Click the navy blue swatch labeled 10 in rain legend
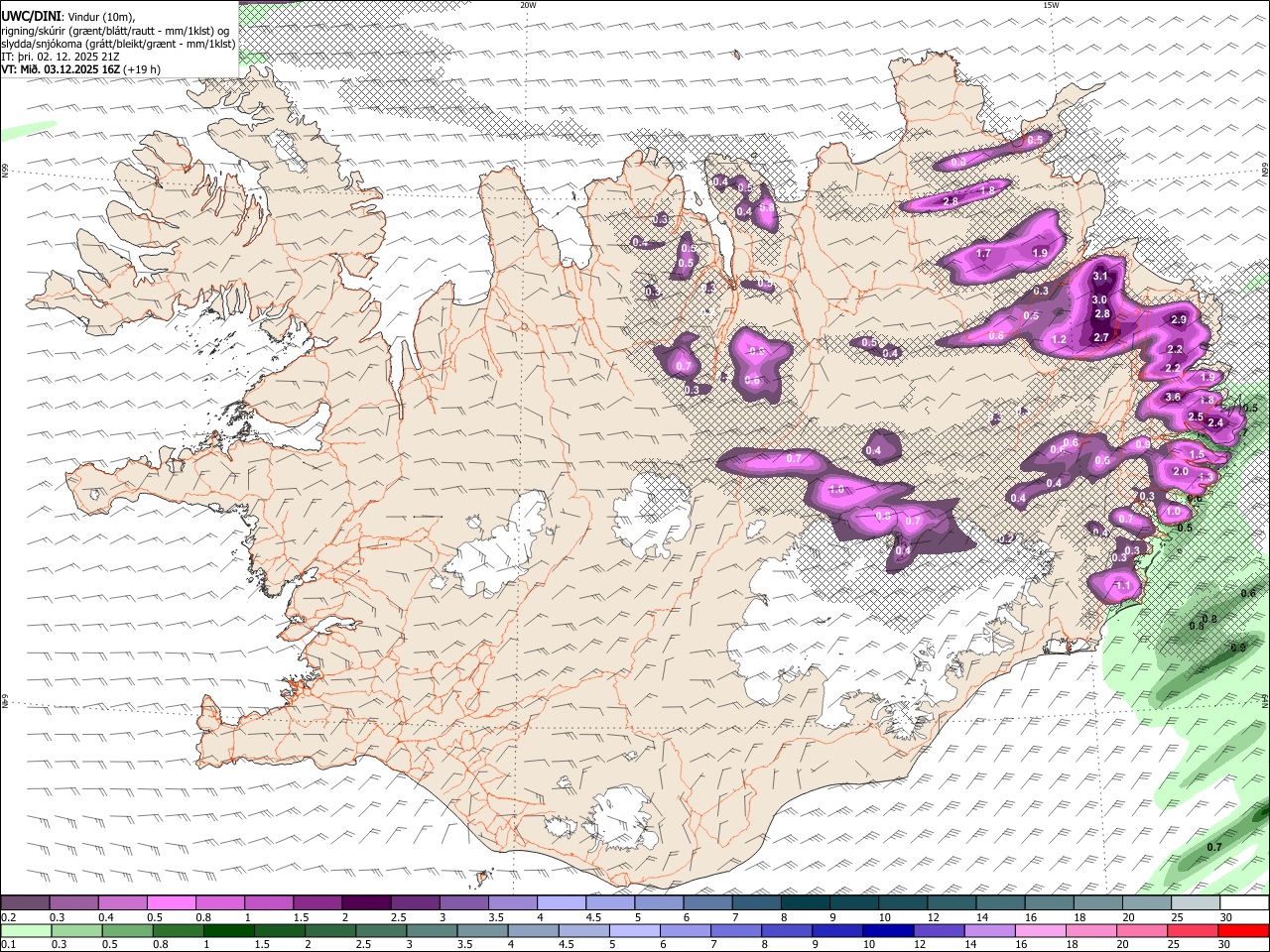1270x952 pixels. point(887,931)
